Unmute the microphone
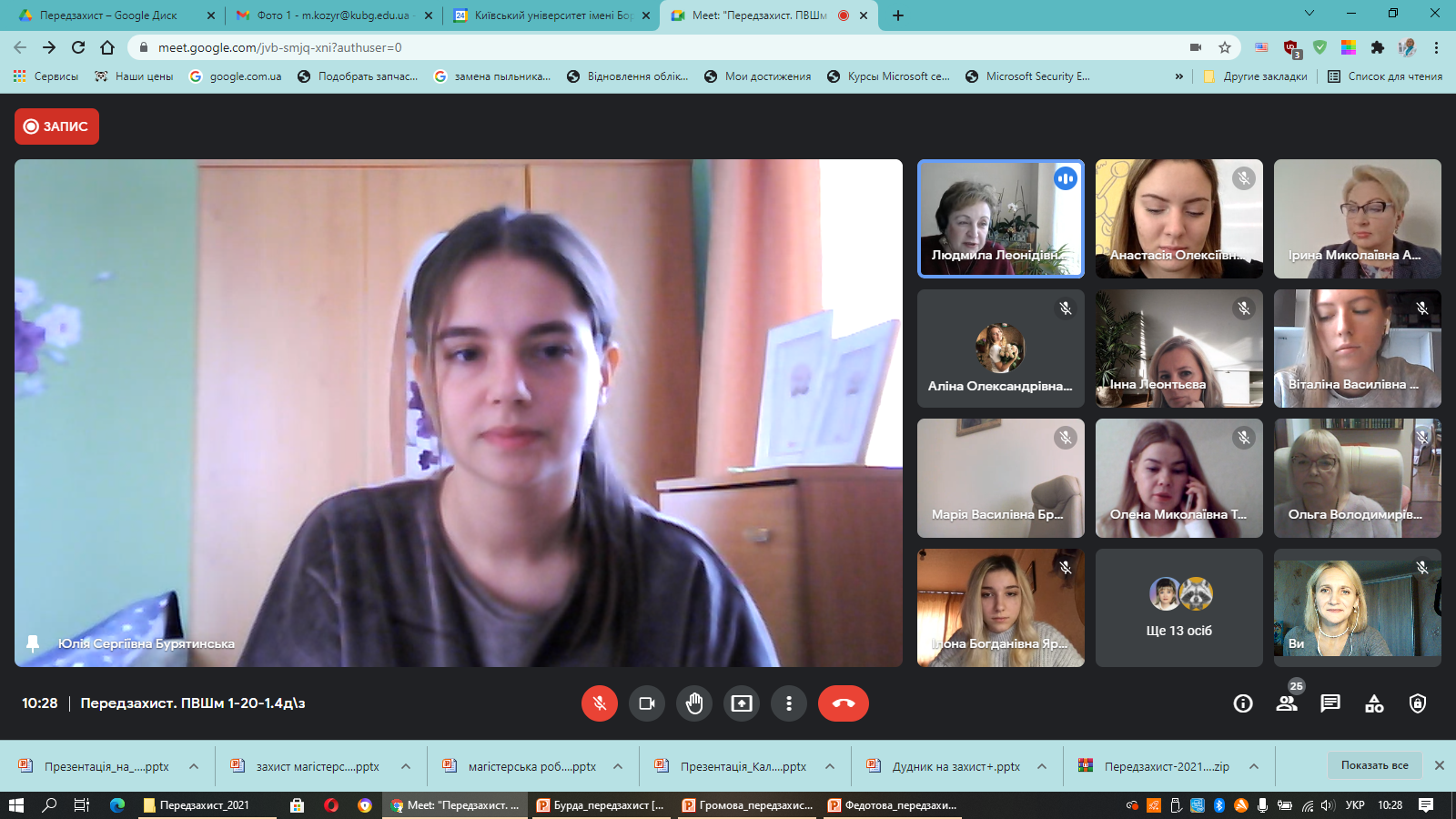Screen dimensions: 1456x819 point(600,703)
